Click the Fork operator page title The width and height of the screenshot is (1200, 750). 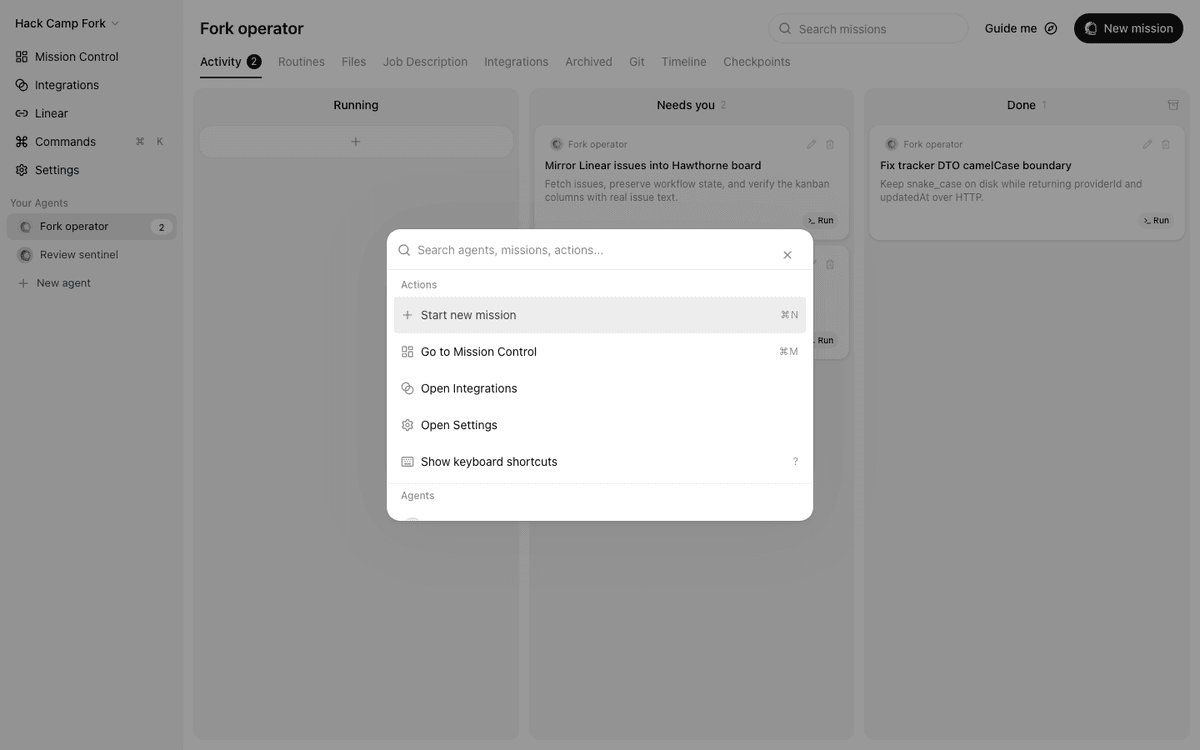[x=252, y=29]
